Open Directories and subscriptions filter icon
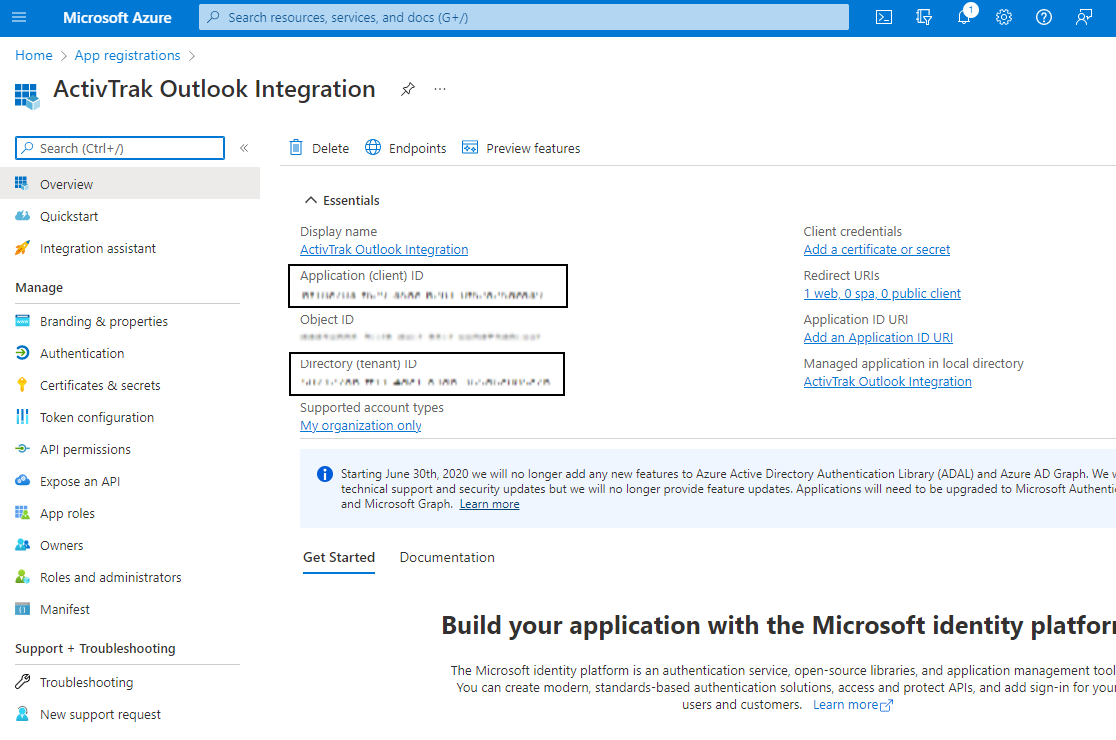 point(924,17)
